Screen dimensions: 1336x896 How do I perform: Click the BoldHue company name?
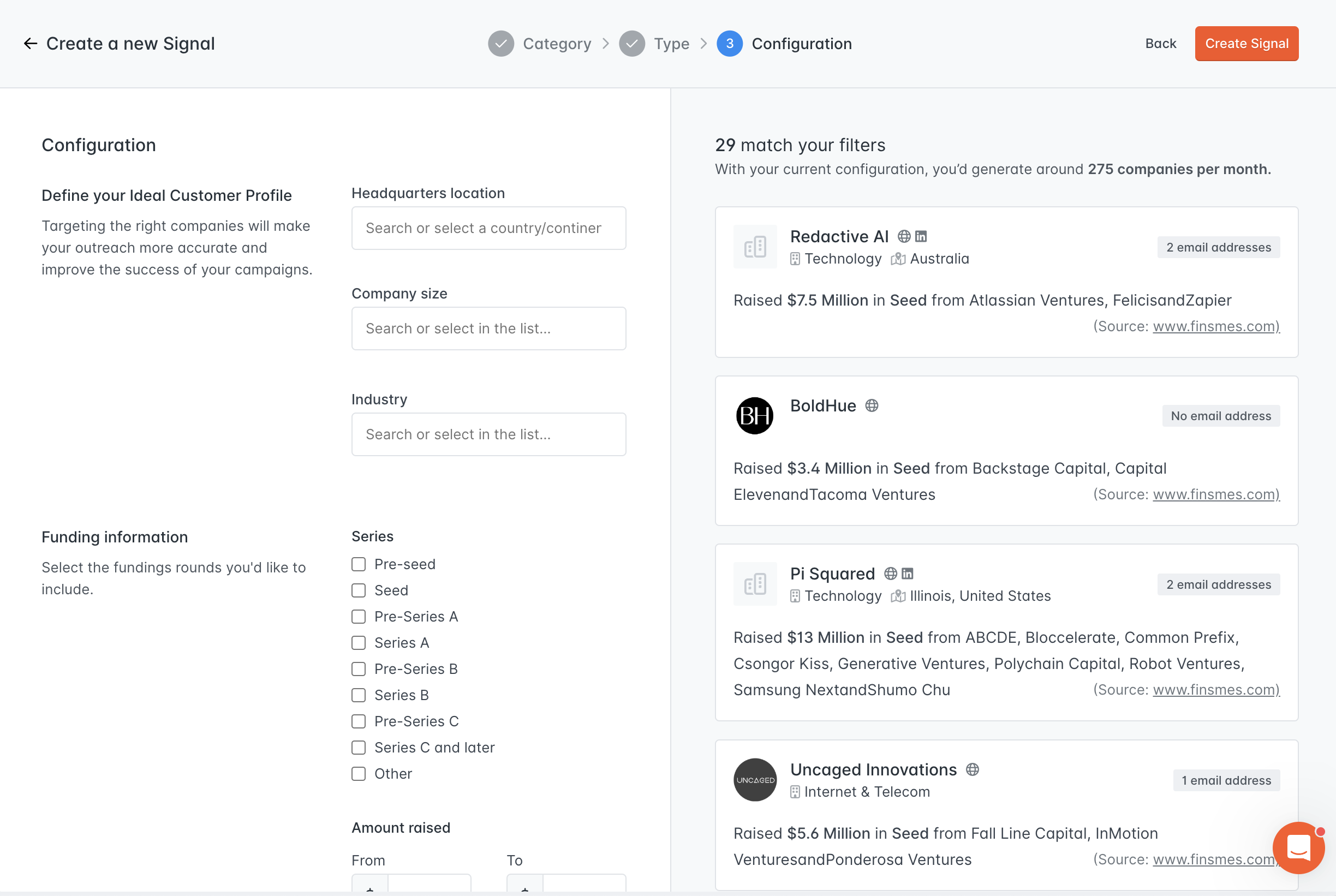(823, 405)
